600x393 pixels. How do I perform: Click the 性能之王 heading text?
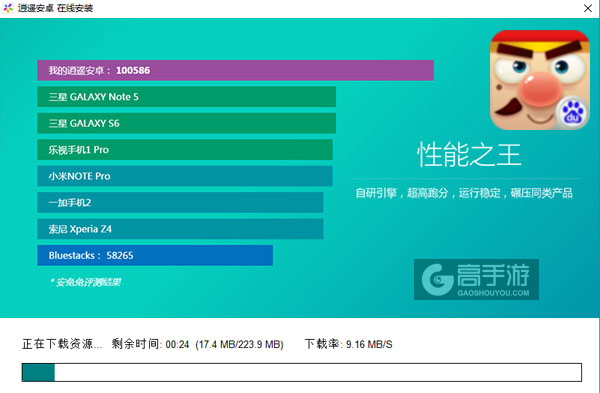469,155
